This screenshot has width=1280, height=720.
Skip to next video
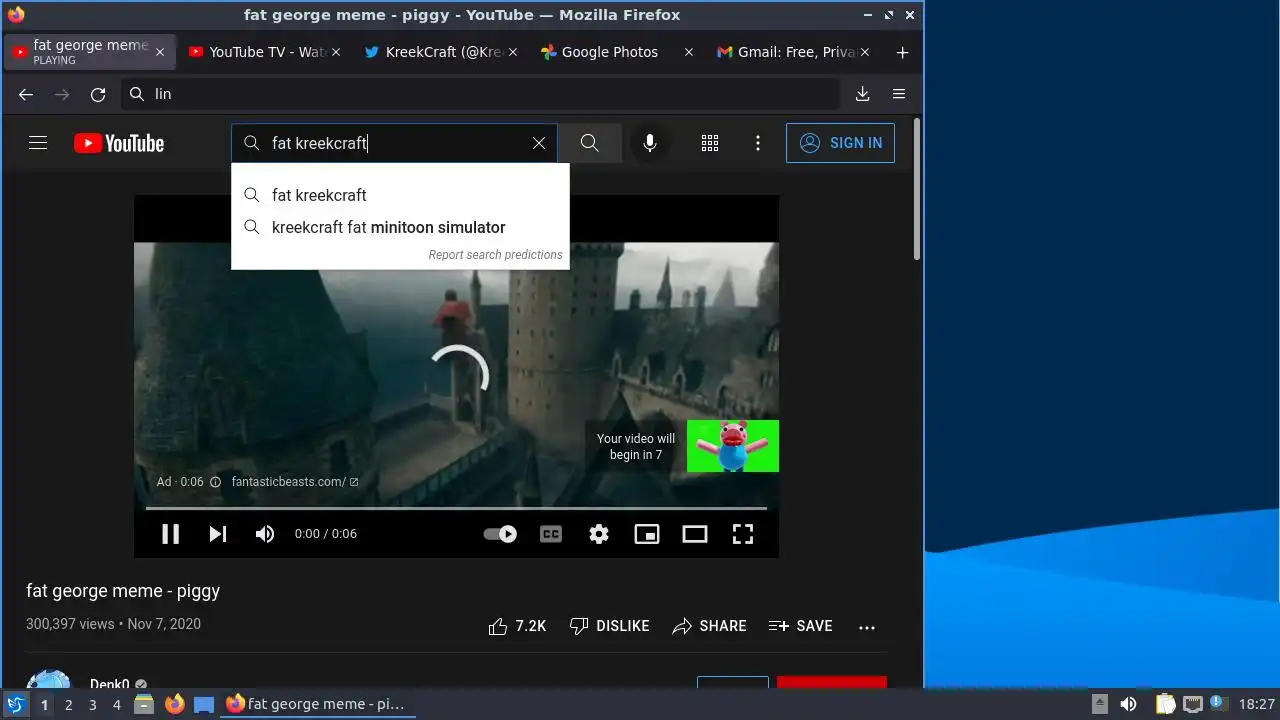(x=218, y=534)
